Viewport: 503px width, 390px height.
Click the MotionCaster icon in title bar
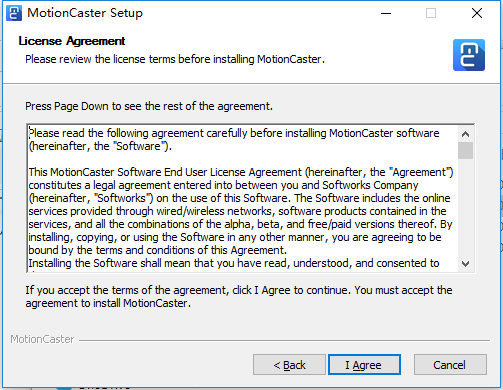(14, 13)
